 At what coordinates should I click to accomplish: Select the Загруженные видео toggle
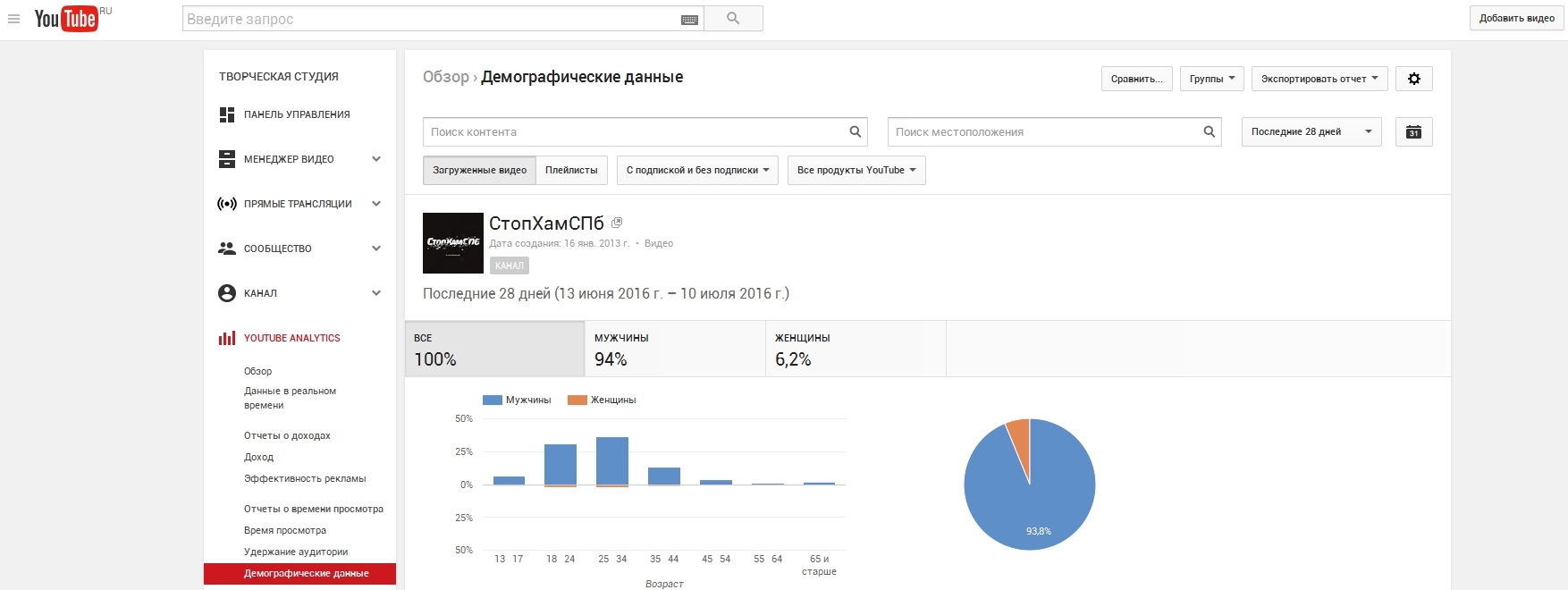(480, 170)
